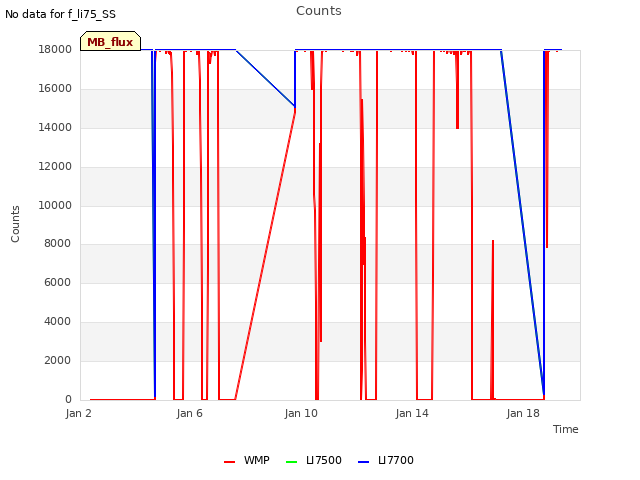Click the 16000 y-axis tick label
Viewport: 640px width, 480px height.
click(x=55, y=89)
